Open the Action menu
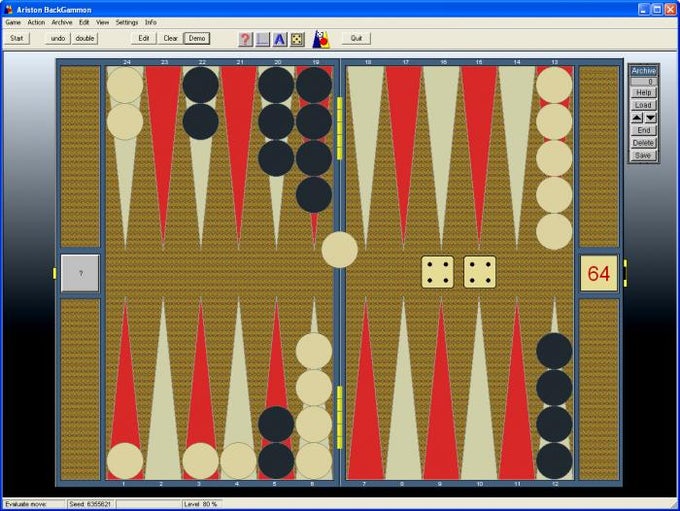Screen dimensions: 680x511 [x=36, y=22]
